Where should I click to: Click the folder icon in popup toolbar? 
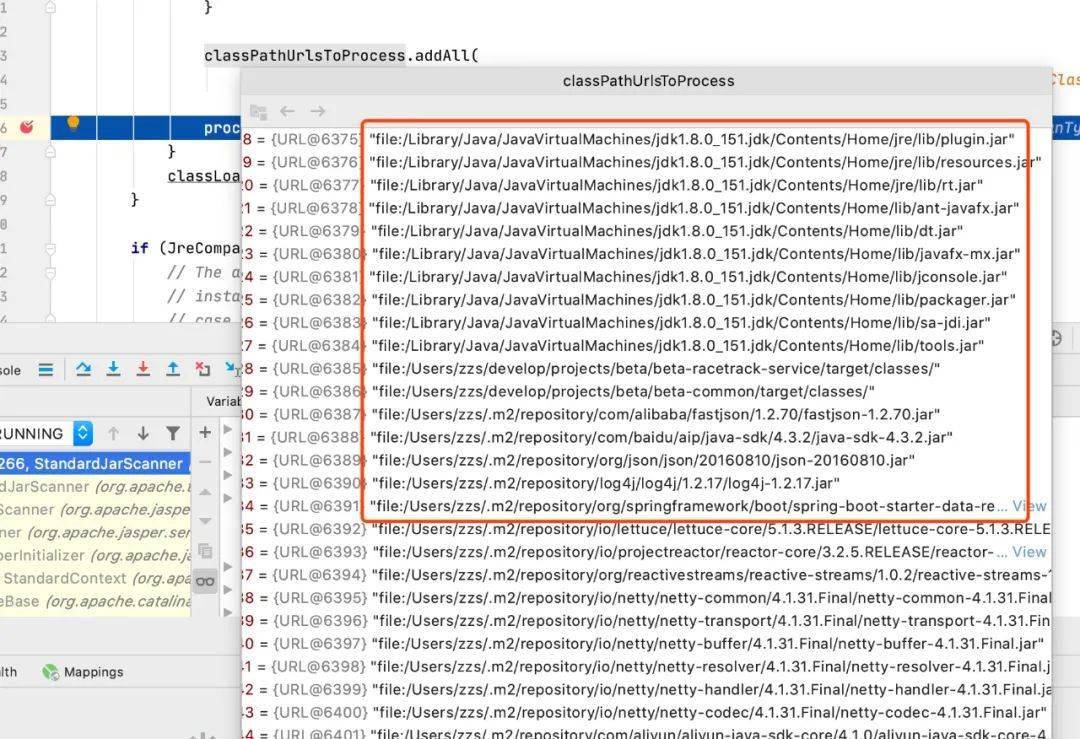(x=258, y=111)
